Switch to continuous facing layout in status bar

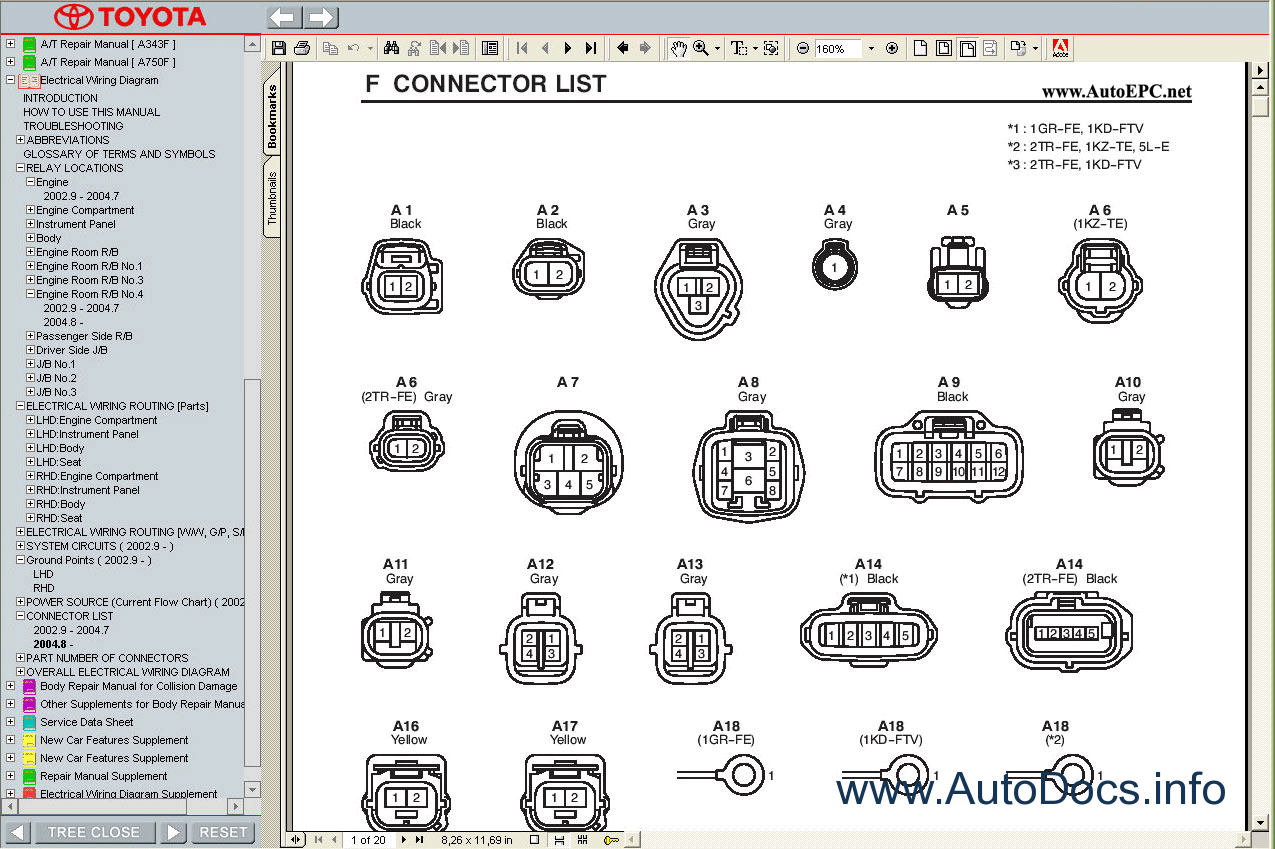click(x=583, y=840)
